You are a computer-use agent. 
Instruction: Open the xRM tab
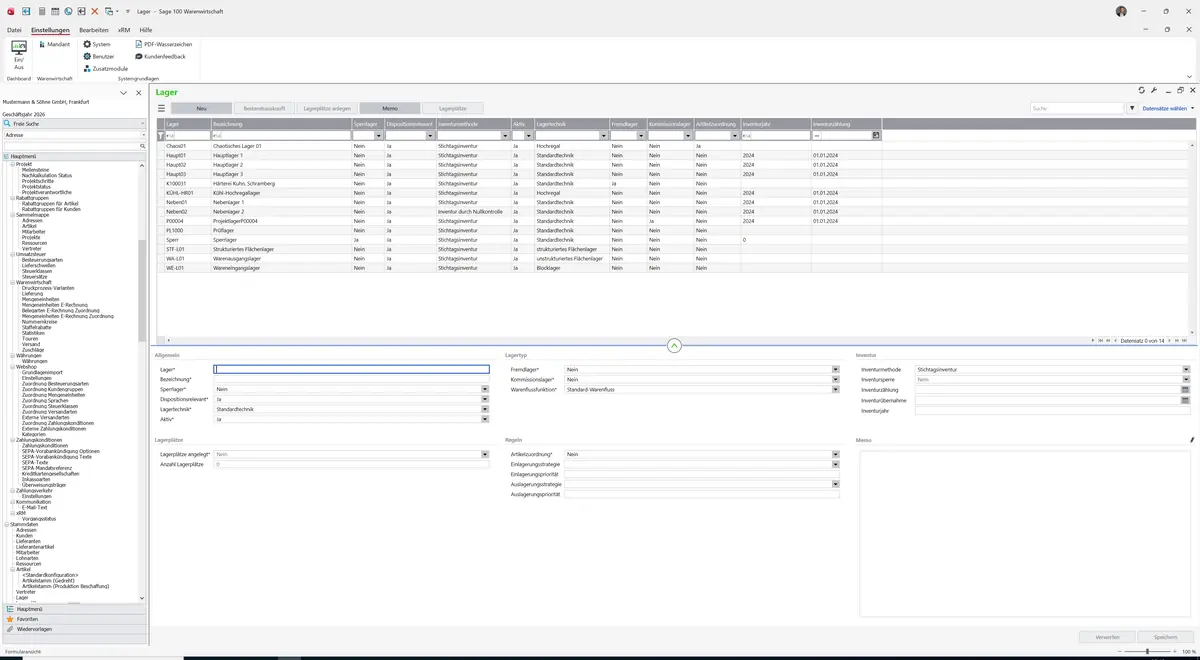tap(124, 30)
